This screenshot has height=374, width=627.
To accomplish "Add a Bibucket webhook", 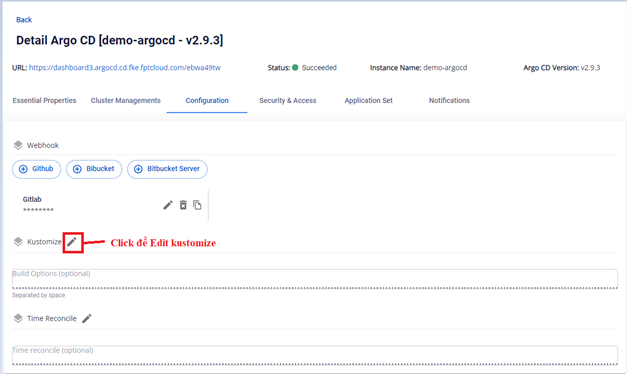I will coord(94,169).
